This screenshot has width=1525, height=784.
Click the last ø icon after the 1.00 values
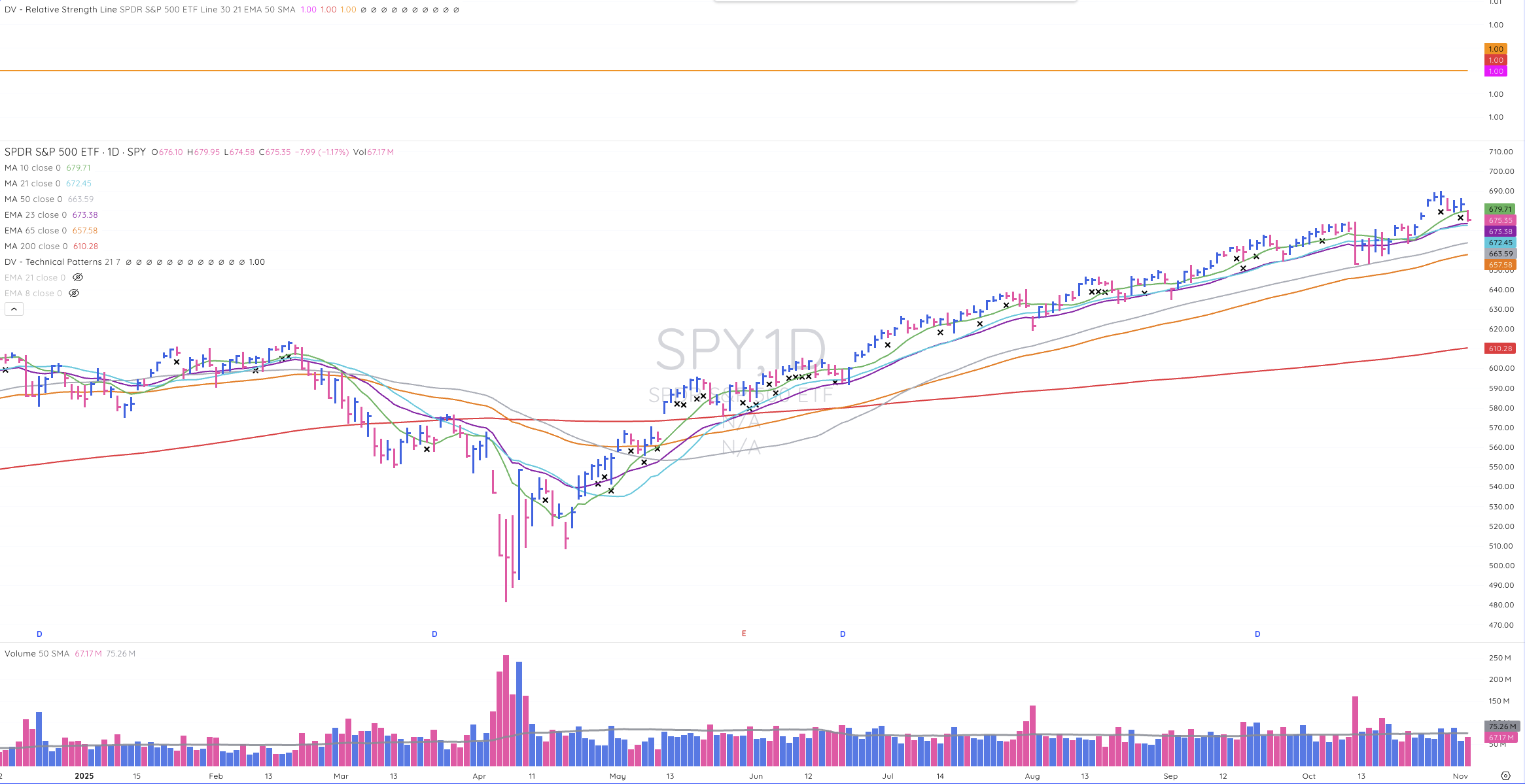pyautogui.click(x=457, y=10)
